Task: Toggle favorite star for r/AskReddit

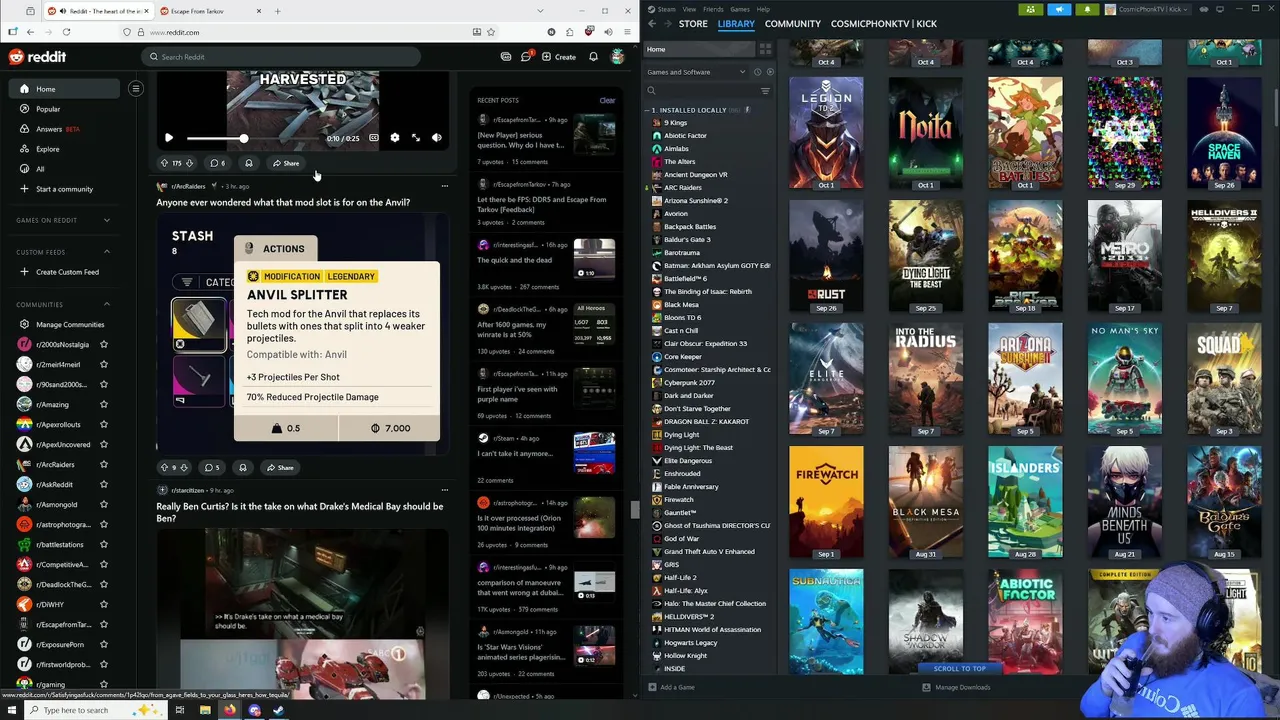Action: tap(103, 484)
